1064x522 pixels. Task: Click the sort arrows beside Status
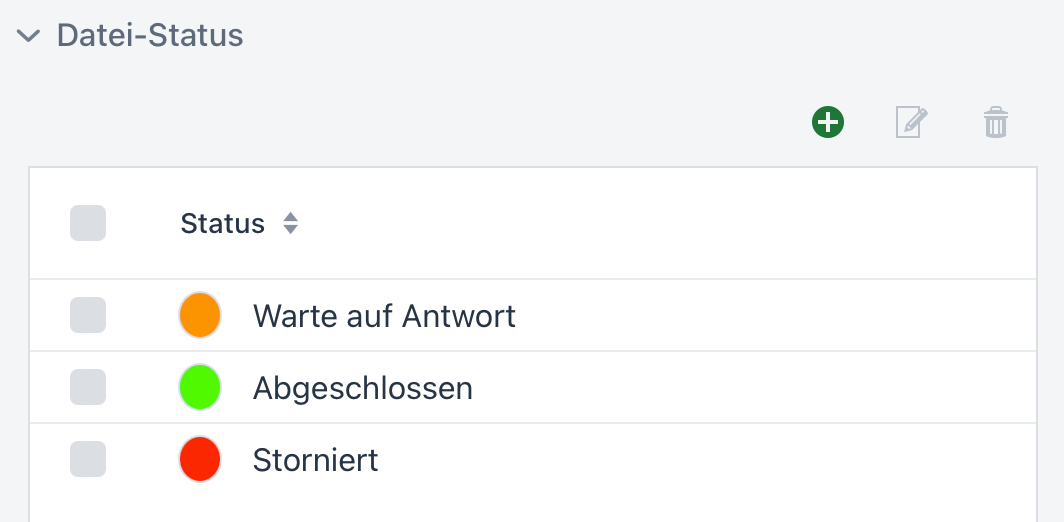(290, 223)
